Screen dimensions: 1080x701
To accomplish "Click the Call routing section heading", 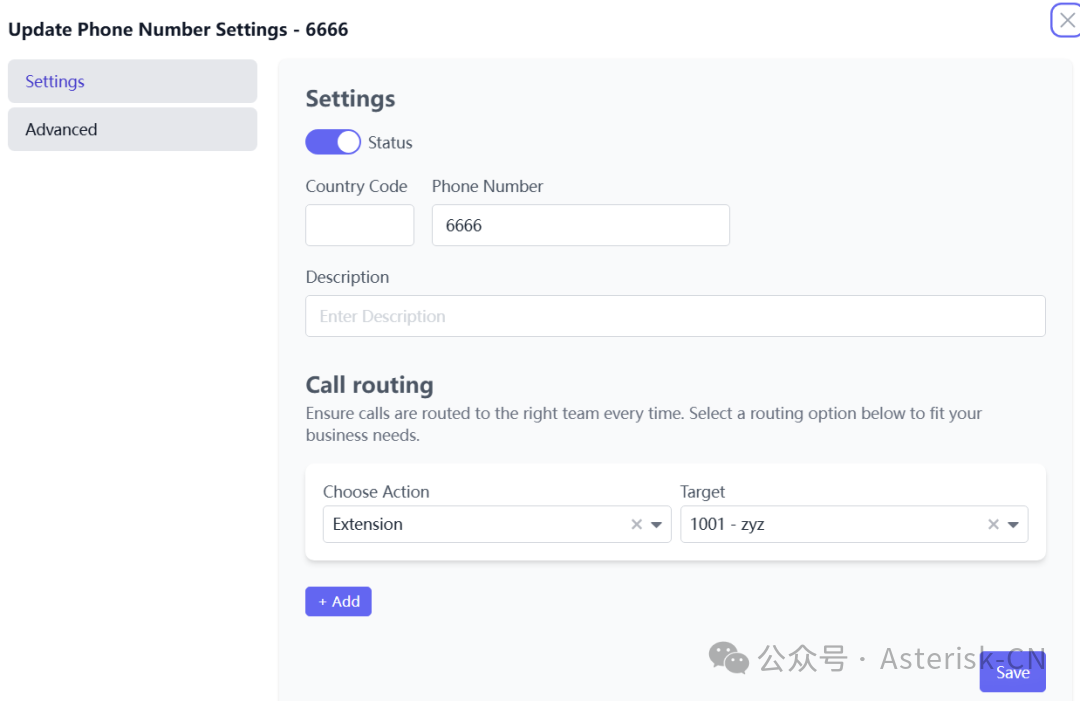I will (369, 385).
